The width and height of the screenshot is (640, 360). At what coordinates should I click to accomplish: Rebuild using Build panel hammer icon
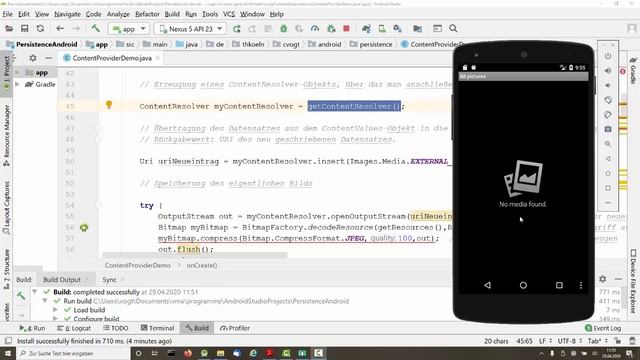(21, 296)
